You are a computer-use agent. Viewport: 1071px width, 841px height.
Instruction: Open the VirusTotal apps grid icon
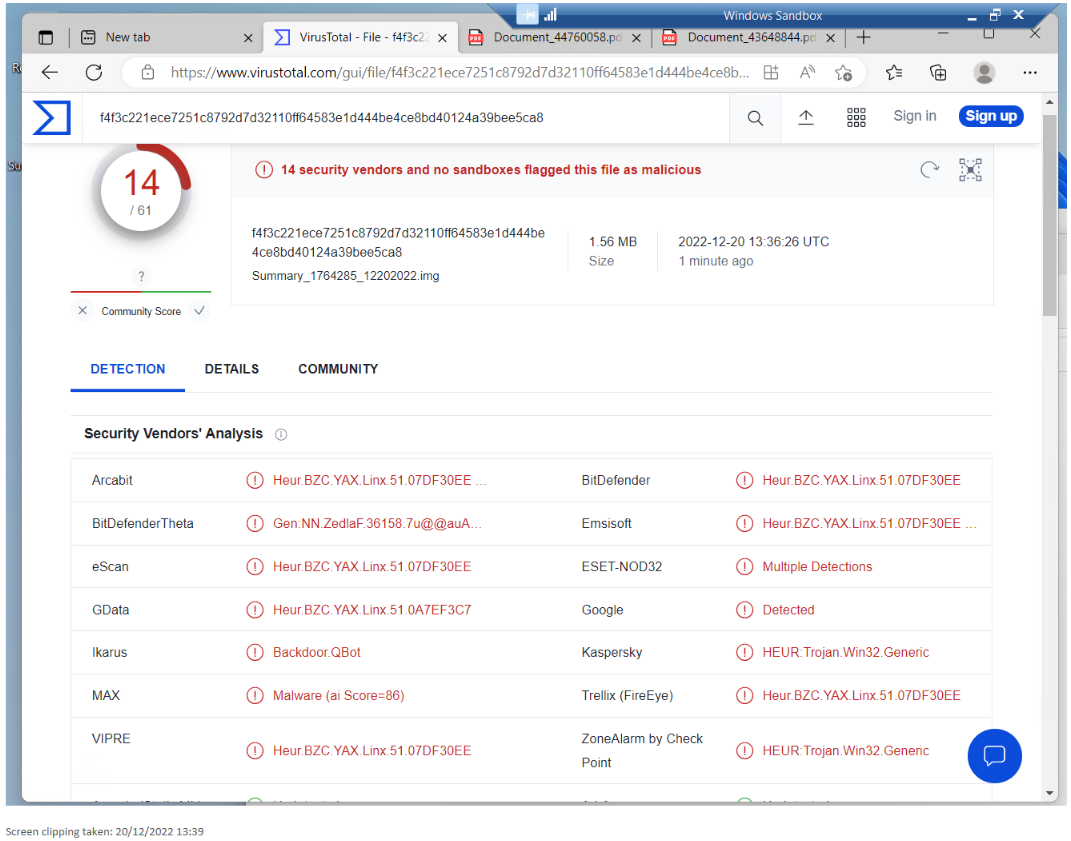tap(856, 118)
